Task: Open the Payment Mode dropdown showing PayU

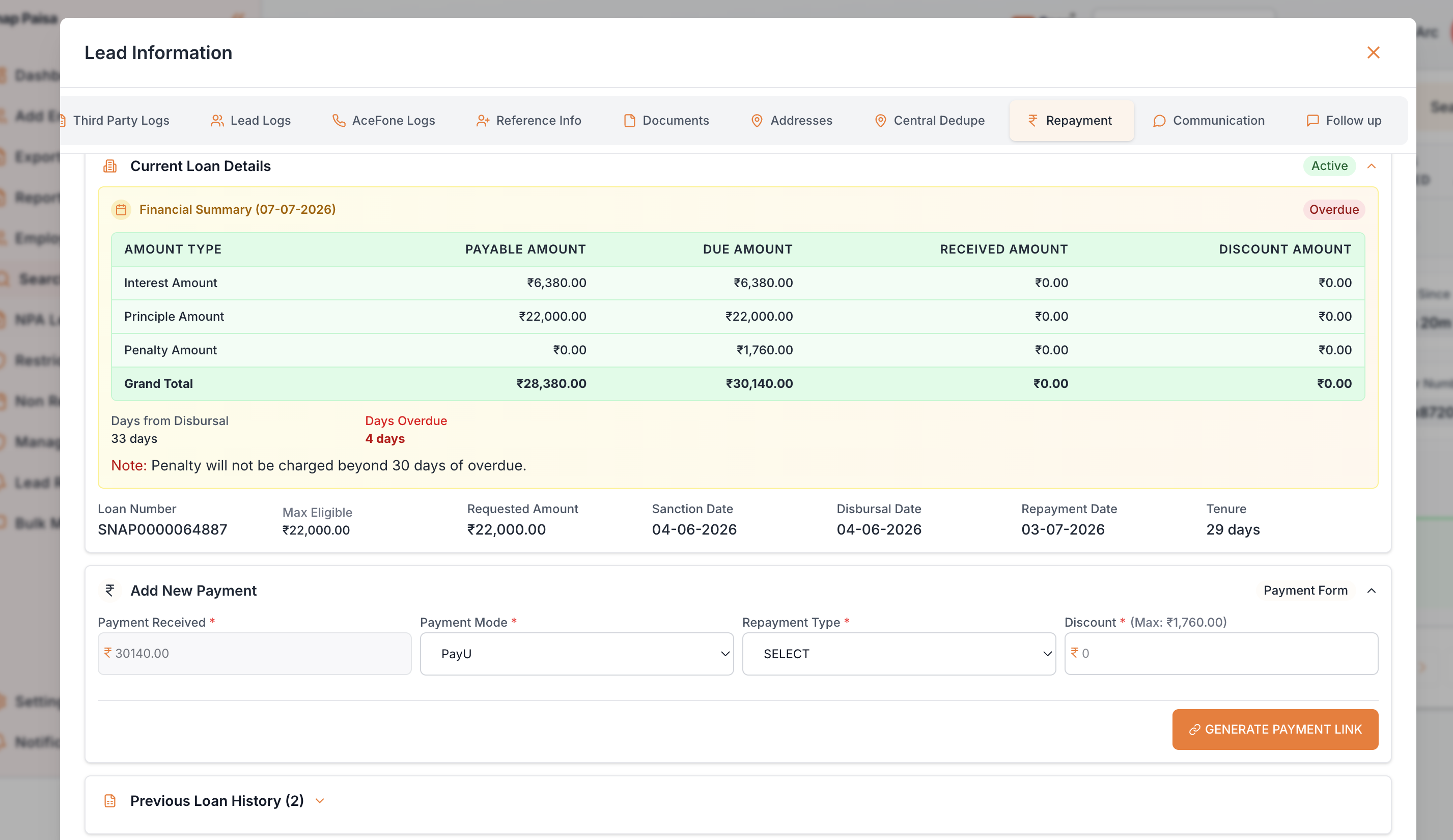Action: coord(577,654)
